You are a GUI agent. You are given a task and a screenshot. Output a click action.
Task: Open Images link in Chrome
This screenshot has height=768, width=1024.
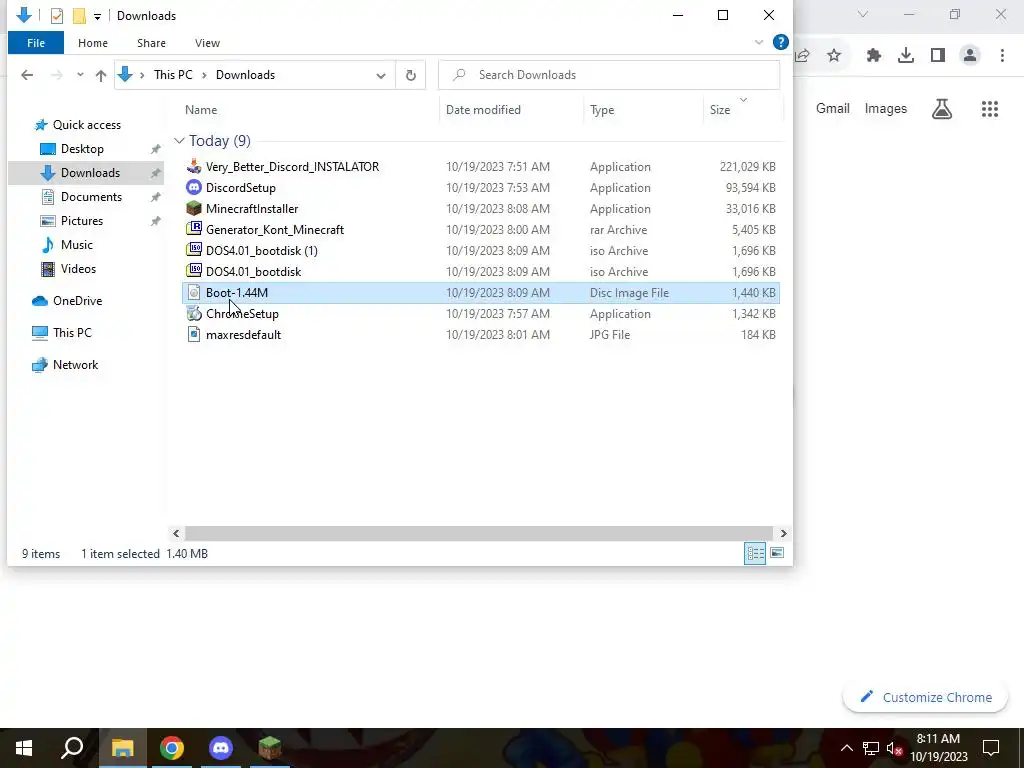[x=886, y=108]
